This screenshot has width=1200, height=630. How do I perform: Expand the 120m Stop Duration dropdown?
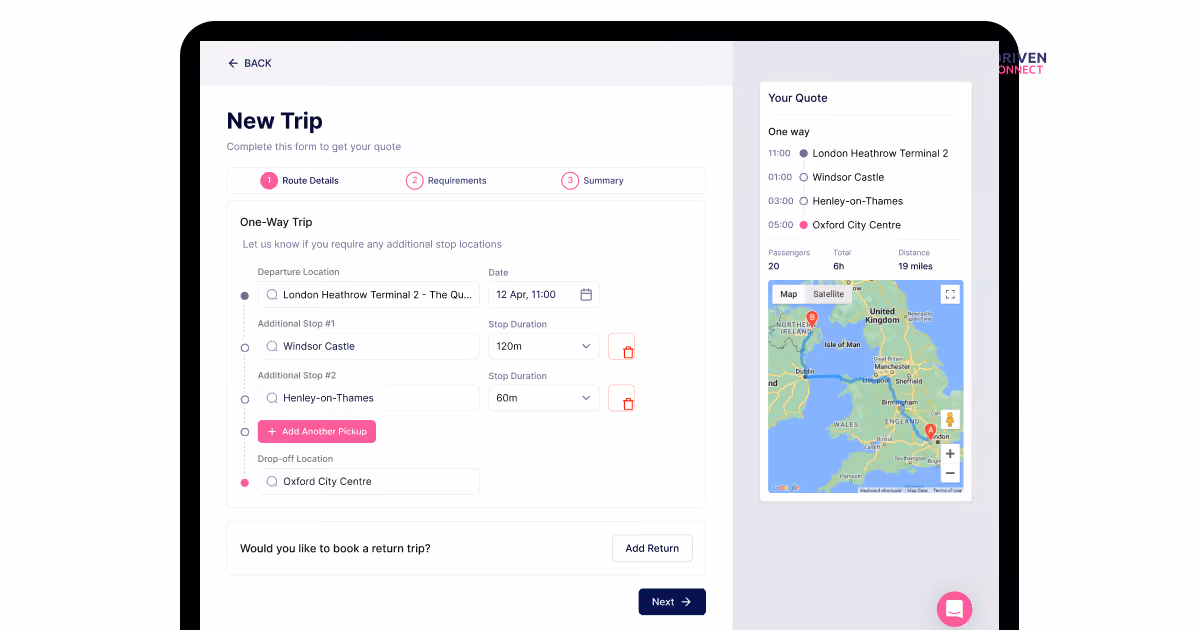[543, 346]
